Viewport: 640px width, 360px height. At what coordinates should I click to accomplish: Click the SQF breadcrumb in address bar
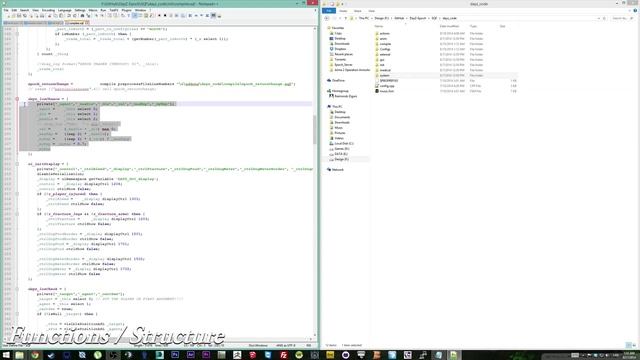[434, 18]
